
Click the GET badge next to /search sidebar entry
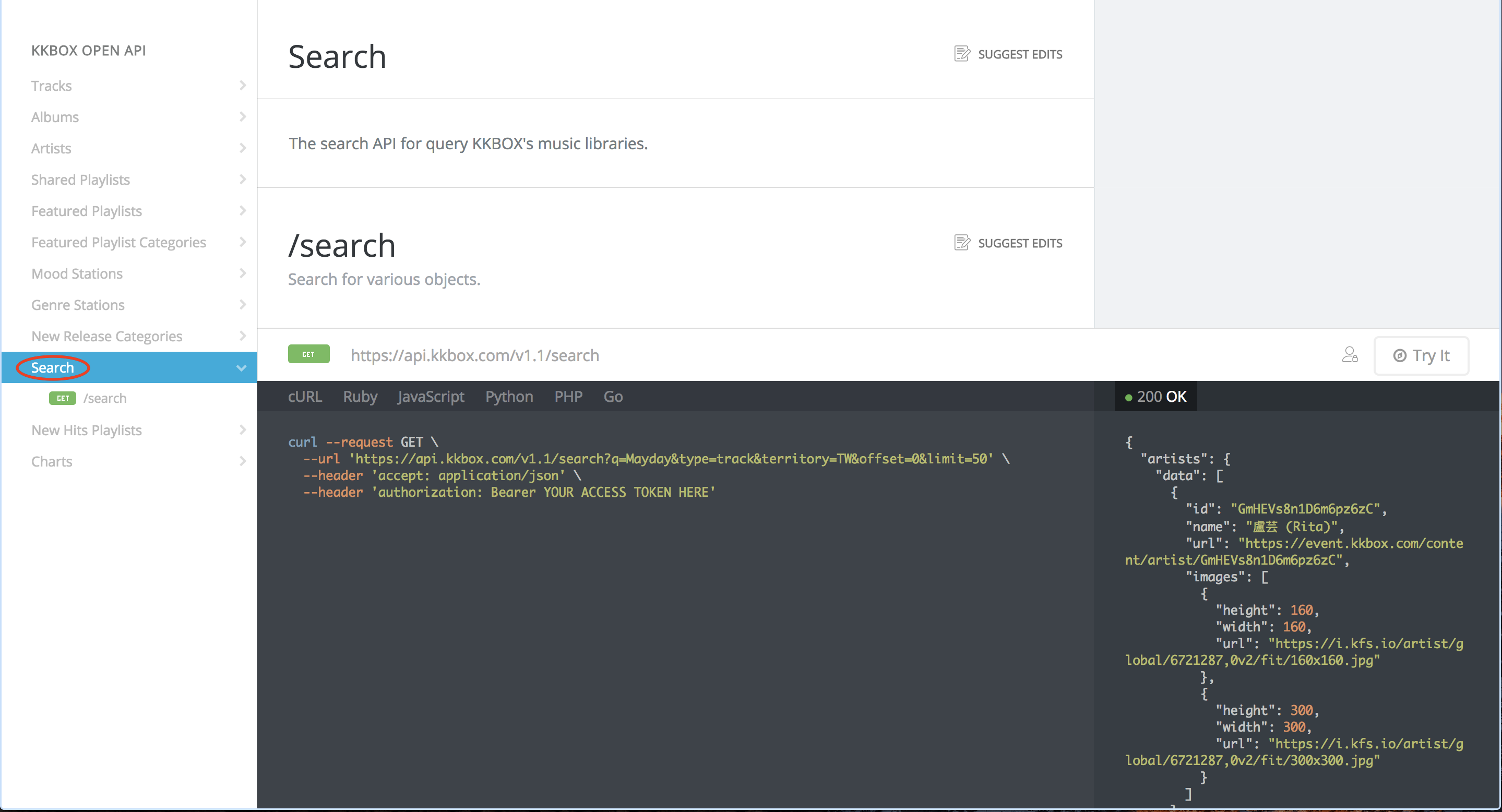tap(63, 398)
